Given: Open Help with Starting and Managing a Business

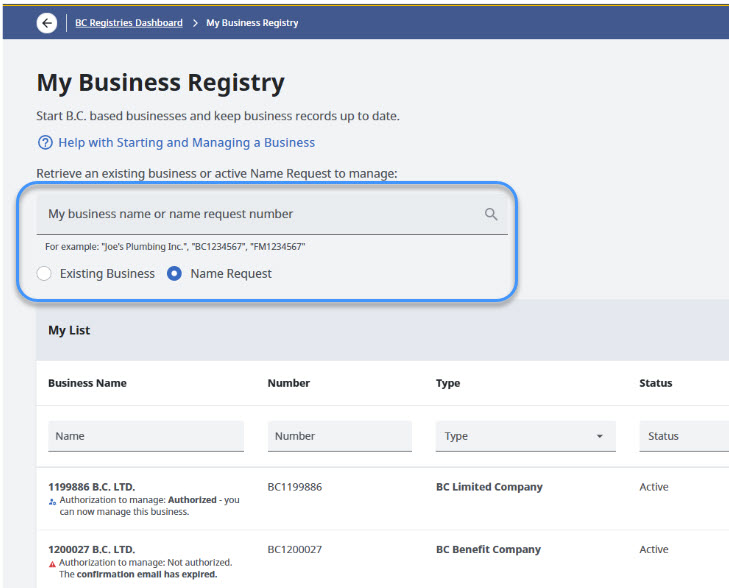Looking at the screenshot, I should point(186,143).
